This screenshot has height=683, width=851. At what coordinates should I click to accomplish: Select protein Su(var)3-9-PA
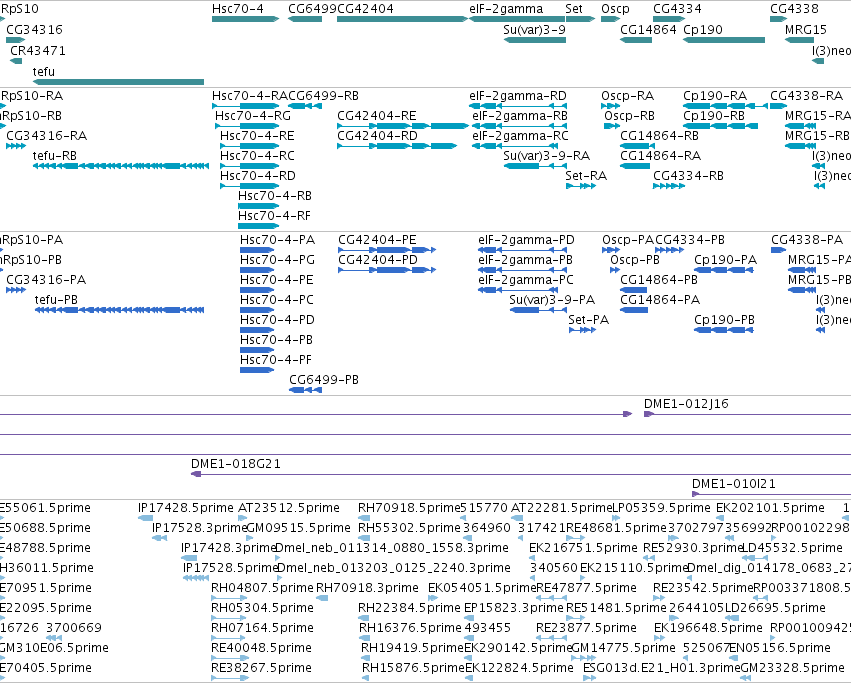coord(538,310)
